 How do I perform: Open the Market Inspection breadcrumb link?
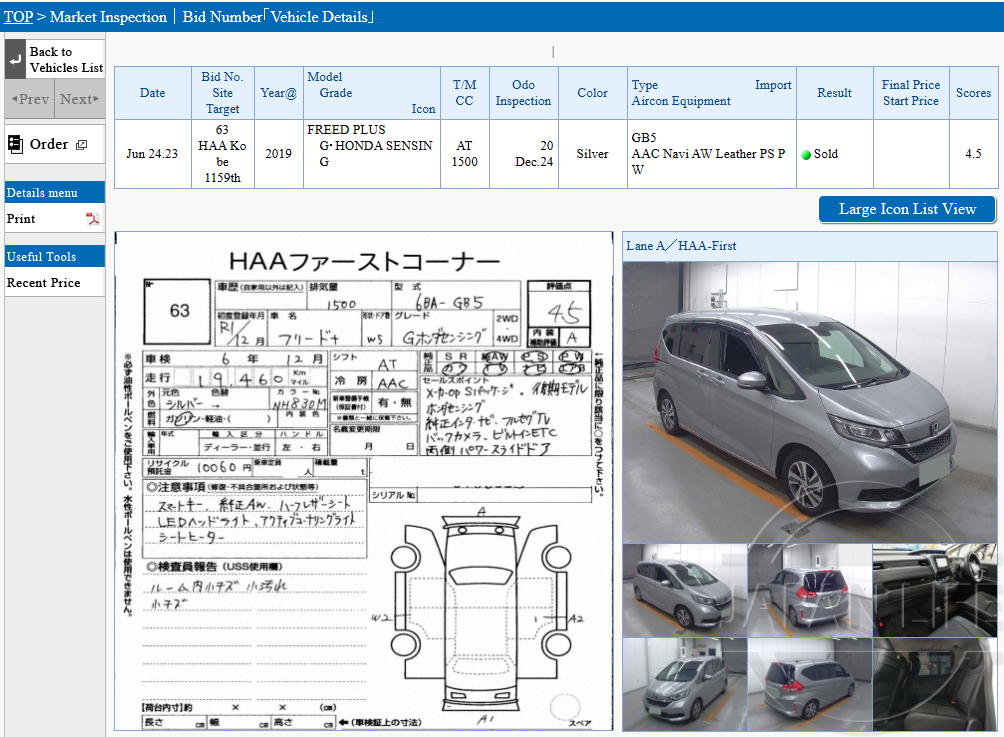pyautogui.click(x=109, y=16)
